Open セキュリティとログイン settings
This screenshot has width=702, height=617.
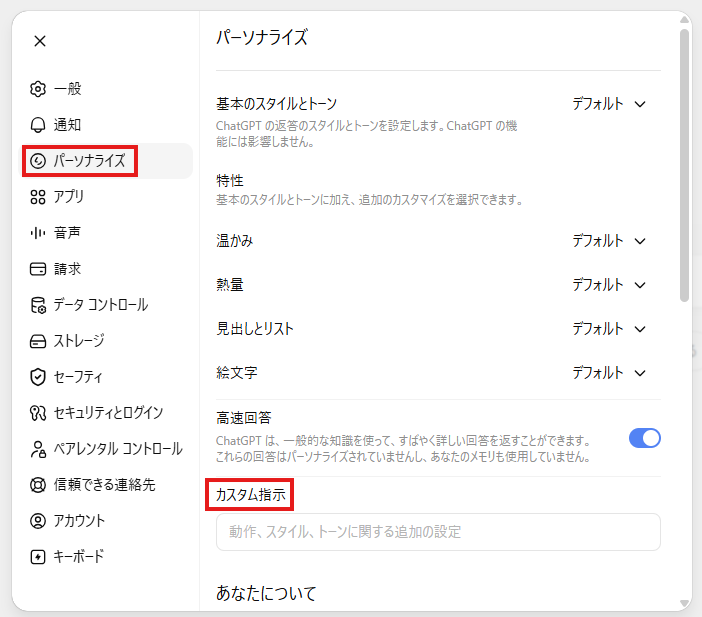pyautogui.click(x=107, y=413)
